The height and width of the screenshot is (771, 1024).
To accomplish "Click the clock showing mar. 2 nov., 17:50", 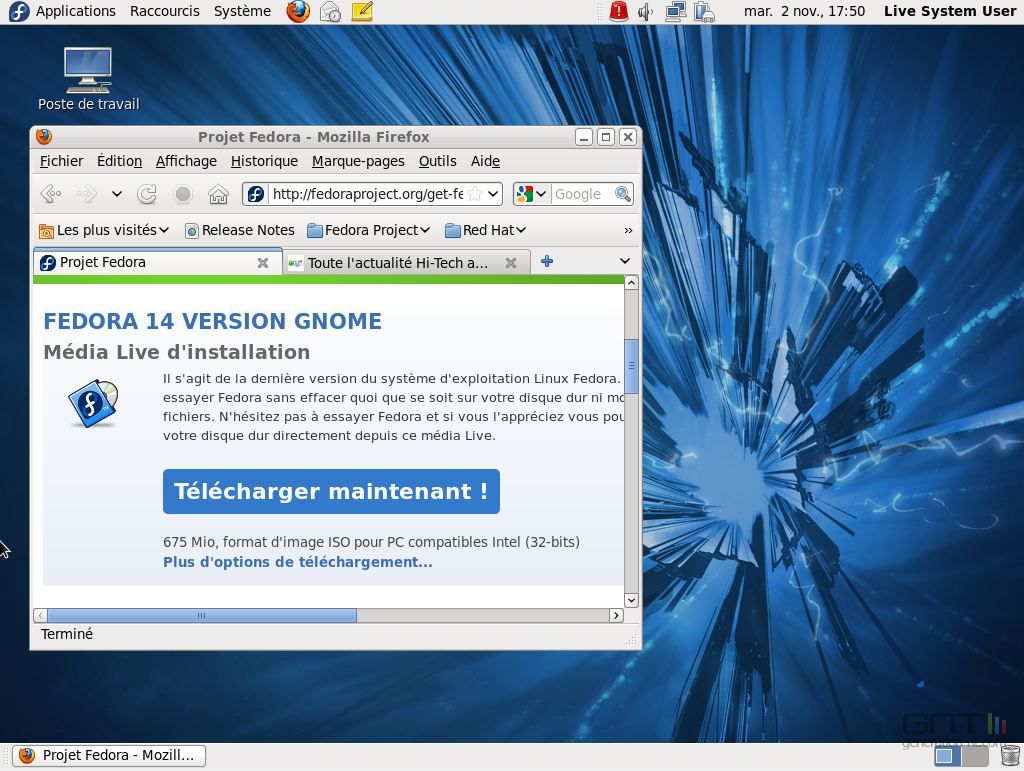I will tap(804, 11).
